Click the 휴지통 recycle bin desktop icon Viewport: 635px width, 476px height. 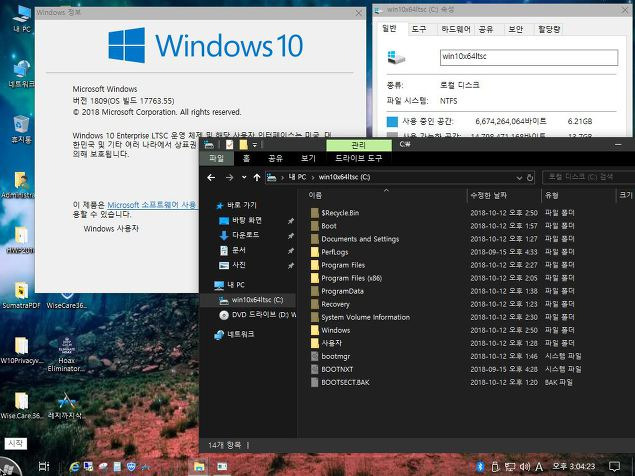pos(21,129)
